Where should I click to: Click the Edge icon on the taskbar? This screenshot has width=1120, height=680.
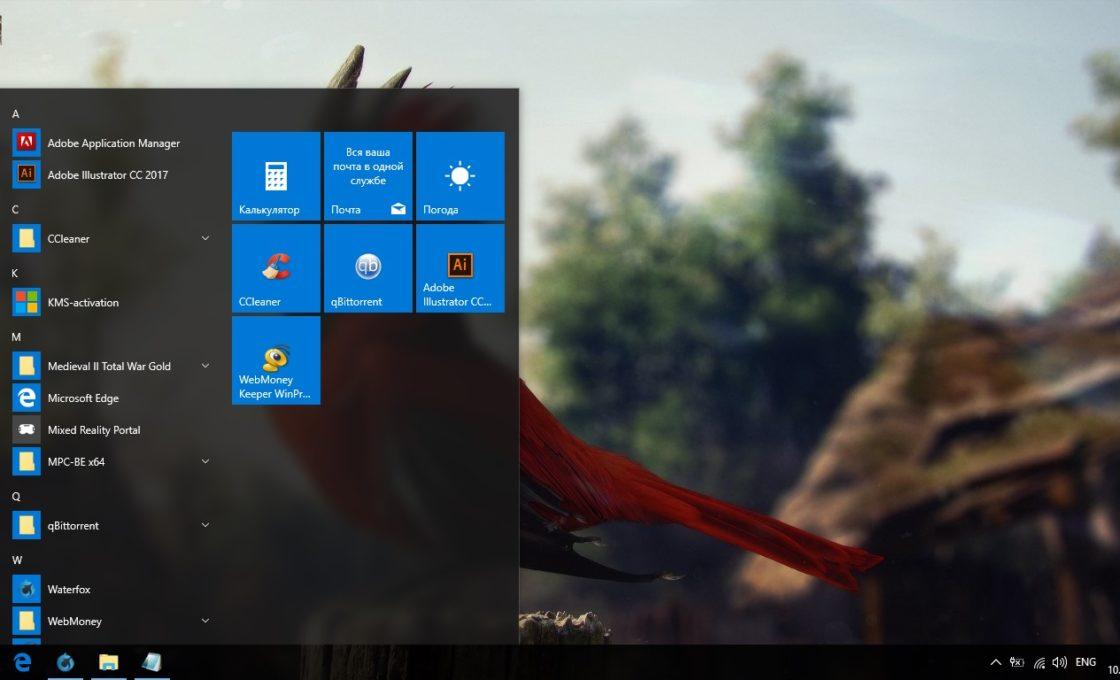(23, 662)
